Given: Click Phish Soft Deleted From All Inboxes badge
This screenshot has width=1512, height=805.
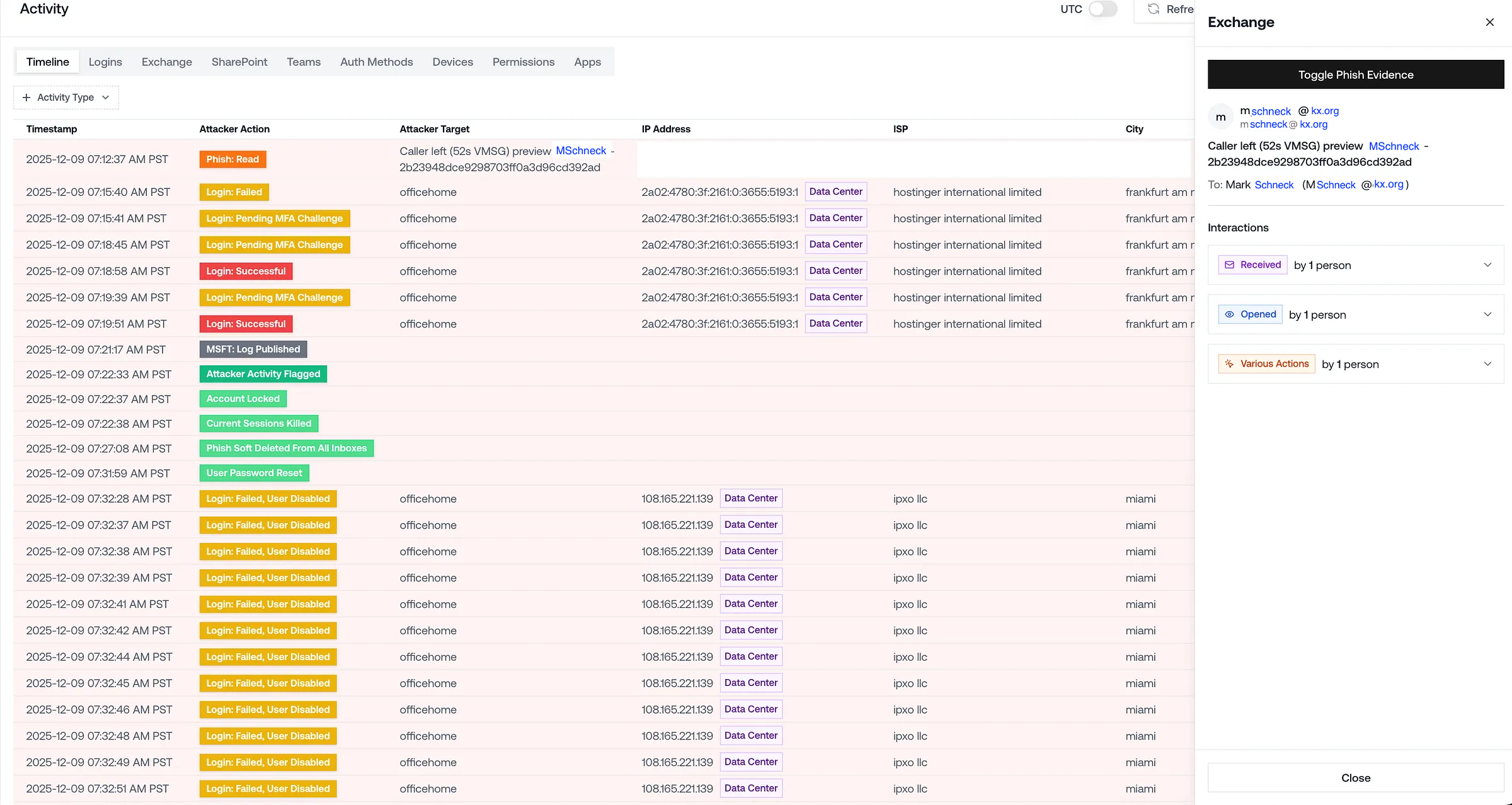Looking at the screenshot, I should pos(287,448).
